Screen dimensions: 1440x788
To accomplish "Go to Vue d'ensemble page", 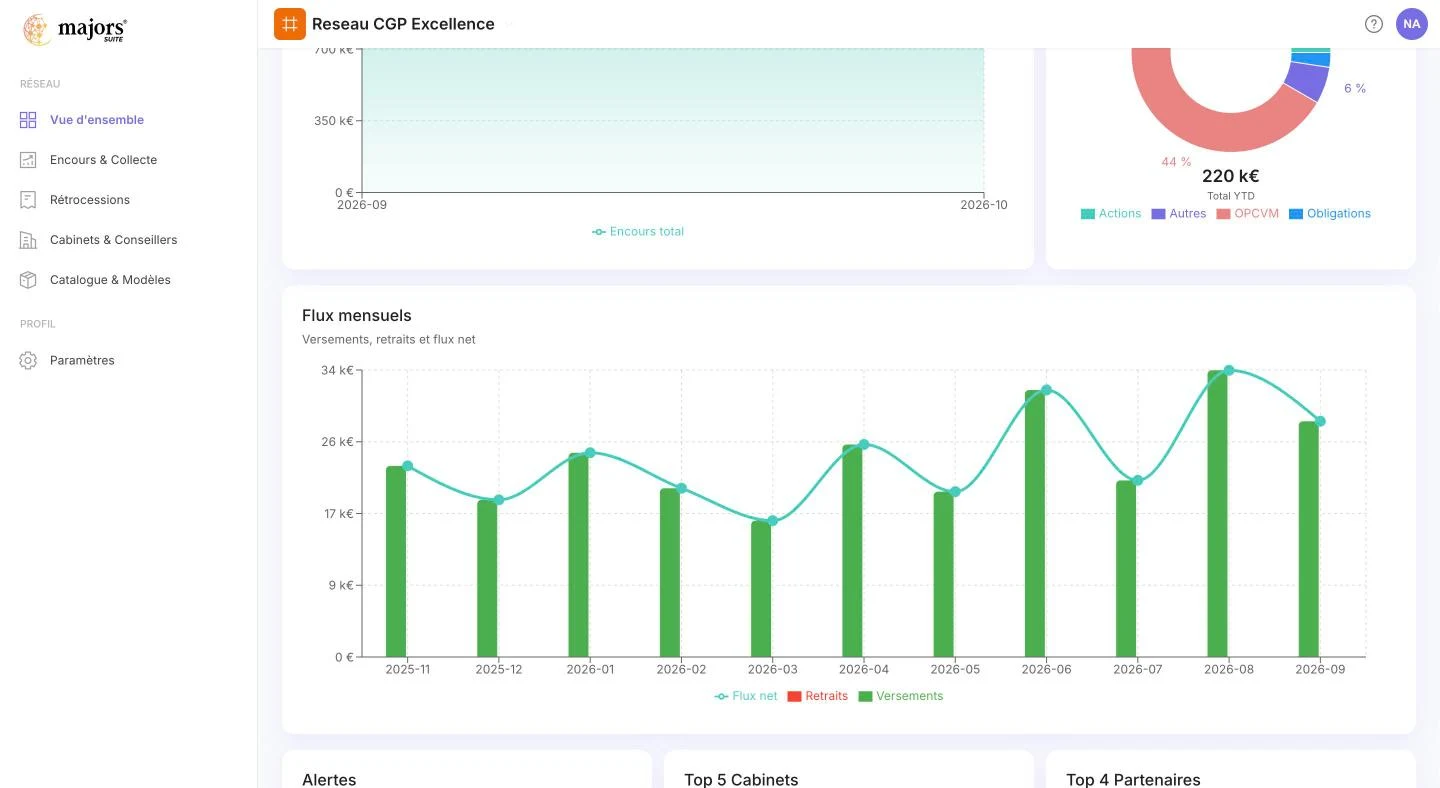I will (97, 120).
